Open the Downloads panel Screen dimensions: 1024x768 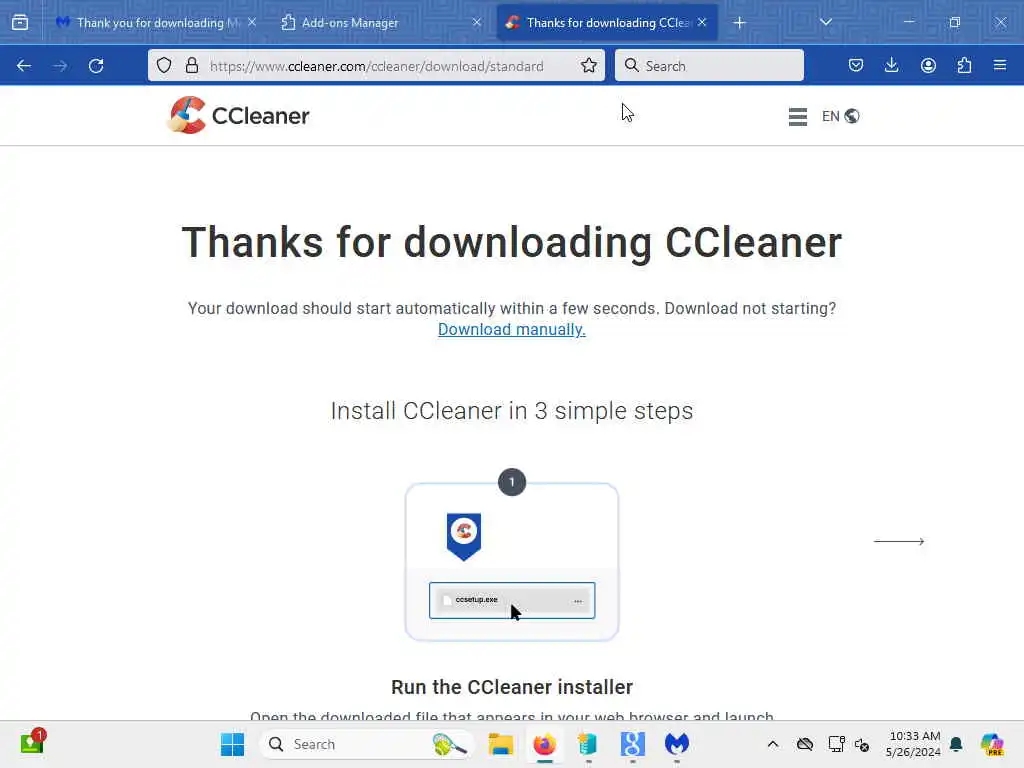point(891,65)
